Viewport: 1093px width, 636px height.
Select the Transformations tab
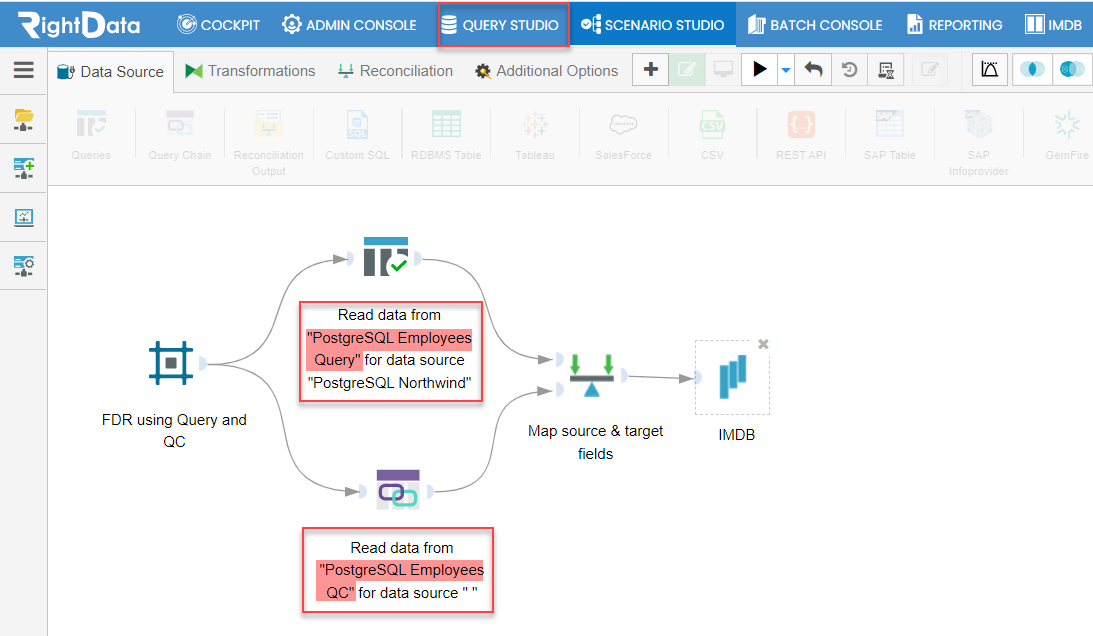[250, 71]
